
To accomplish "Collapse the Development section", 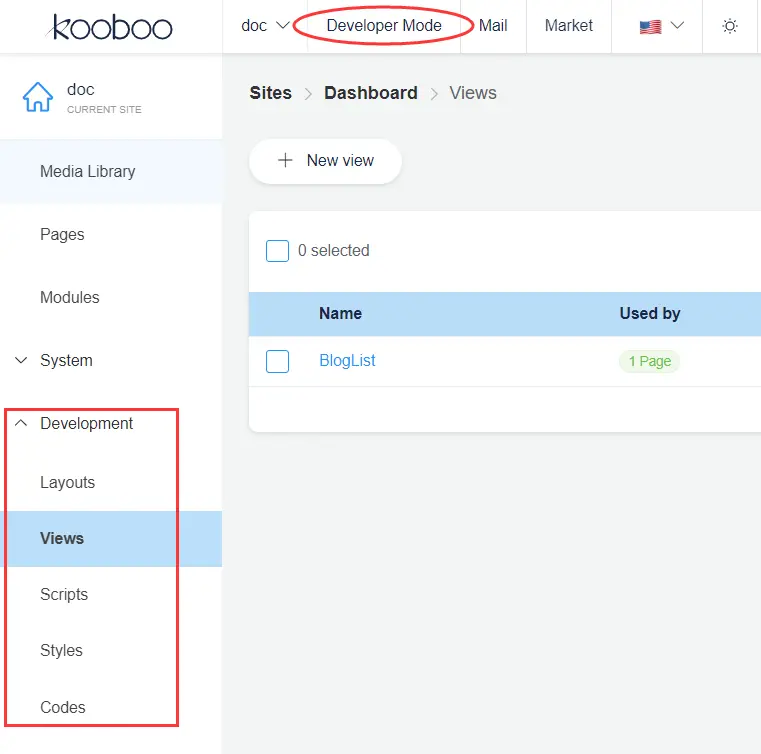I will pos(22,424).
